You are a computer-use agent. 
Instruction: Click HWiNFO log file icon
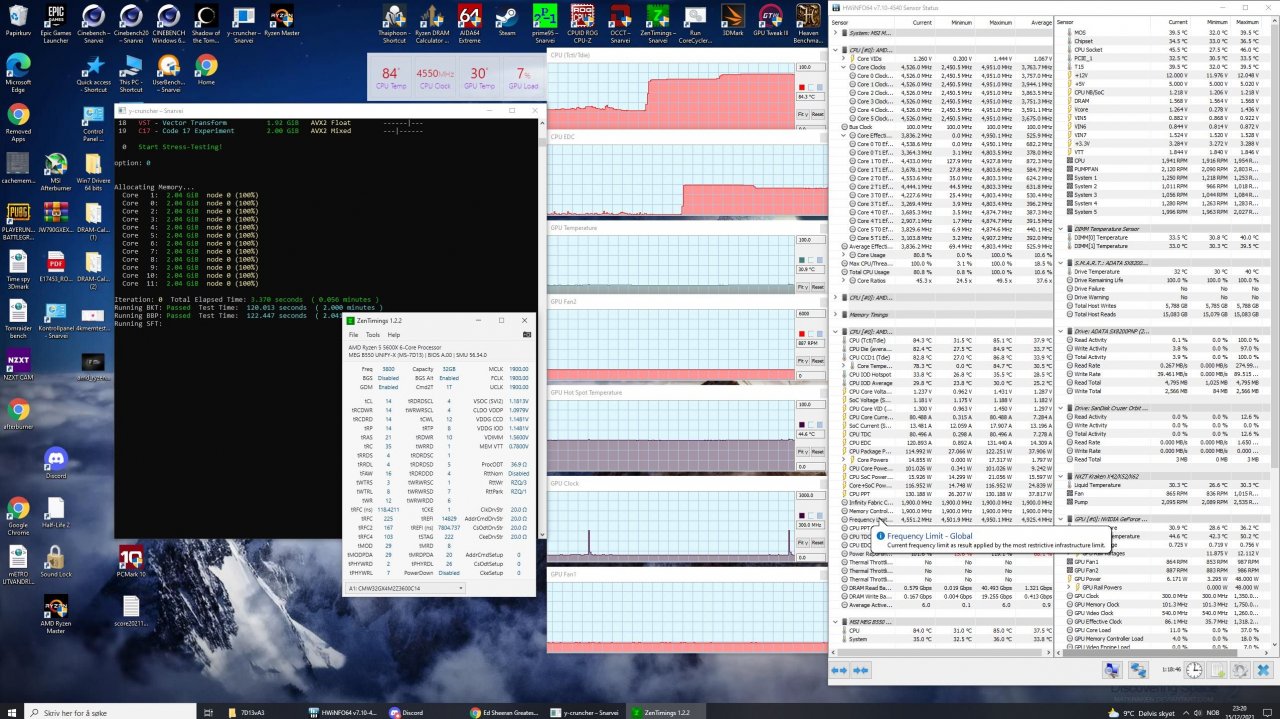(1214, 671)
